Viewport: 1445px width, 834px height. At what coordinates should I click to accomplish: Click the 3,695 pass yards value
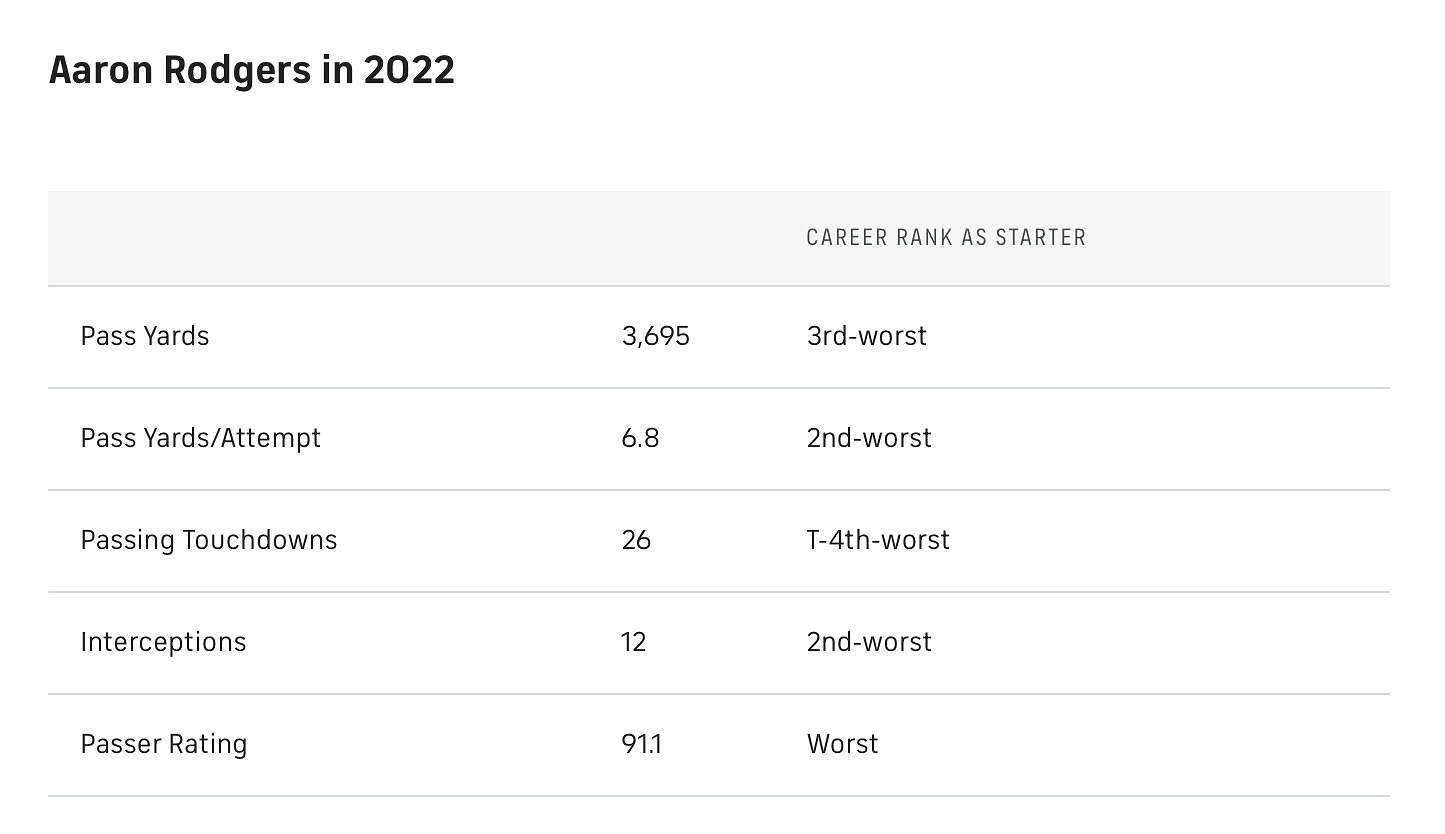pyautogui.click(x=655, y=336)
